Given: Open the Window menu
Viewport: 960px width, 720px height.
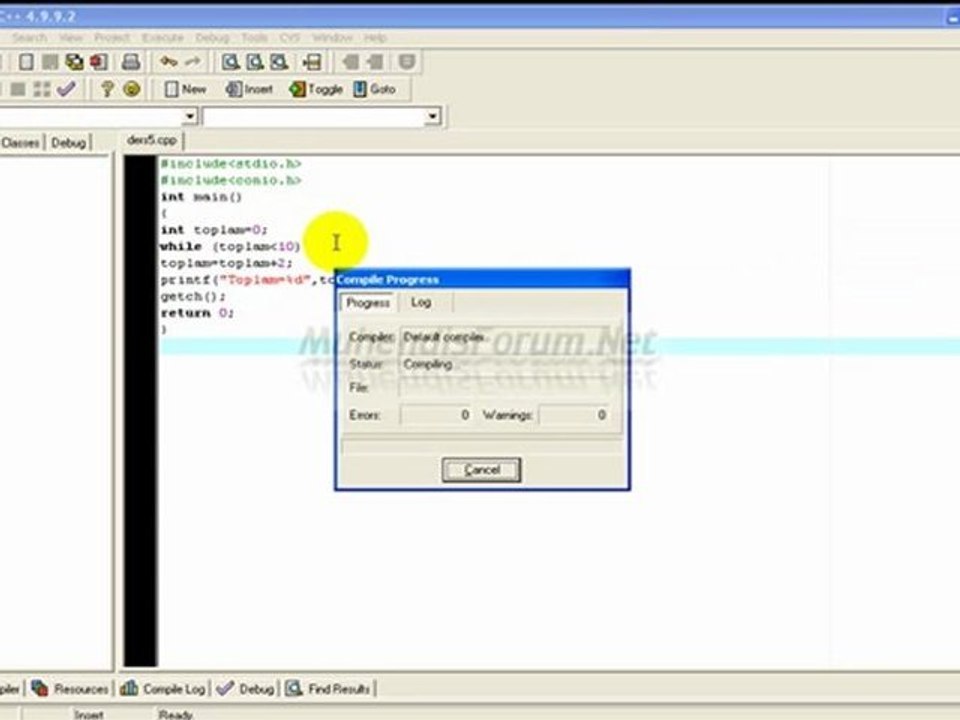Looking at the screenshot, I should [x=332, y=38].
